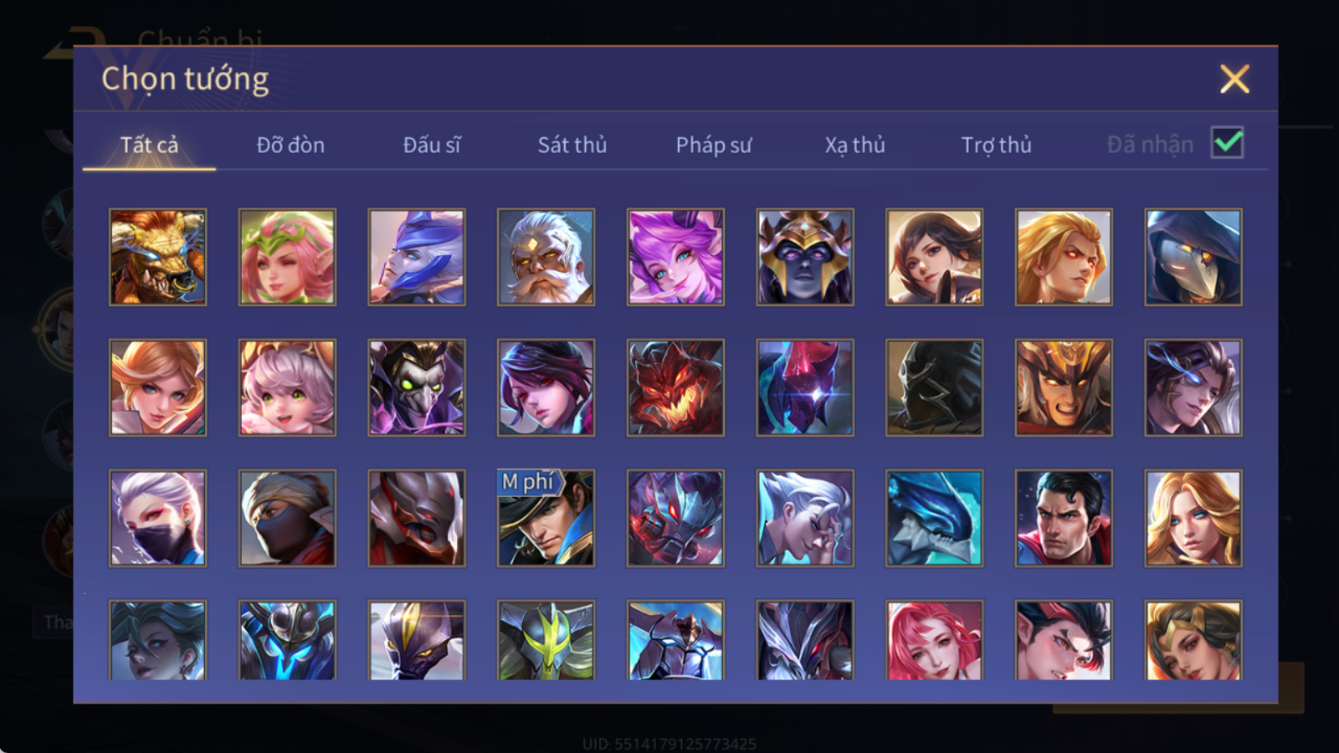
Task: Choose the green-eyed dark joker hero
Action: pyautogui.click(x=417, y=387)
